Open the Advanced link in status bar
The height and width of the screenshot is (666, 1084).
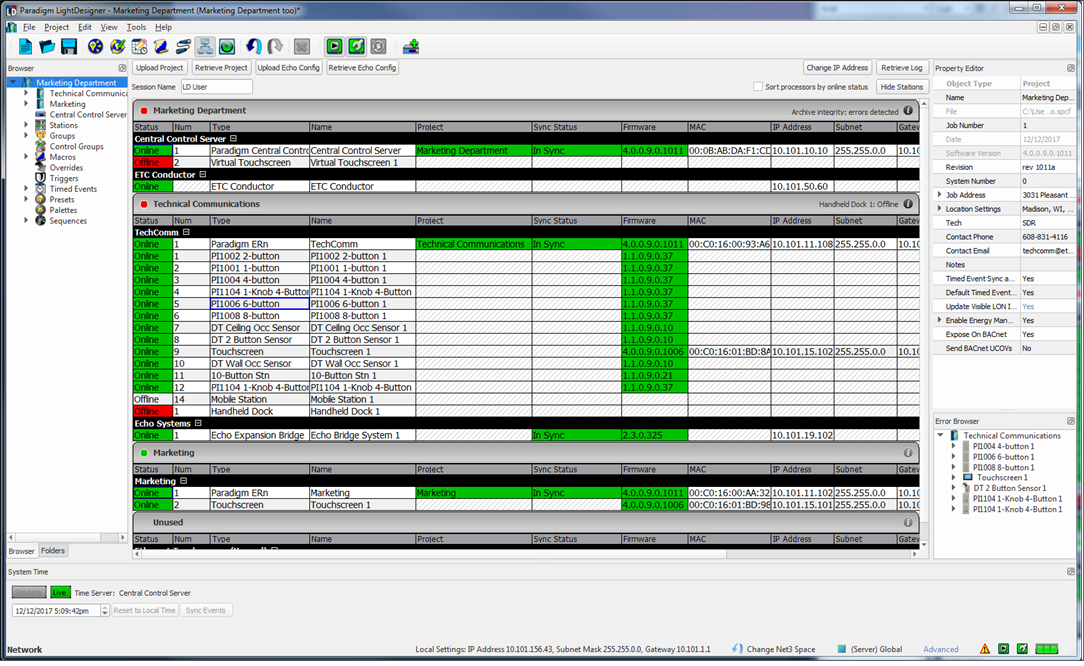tap(941, 649)
